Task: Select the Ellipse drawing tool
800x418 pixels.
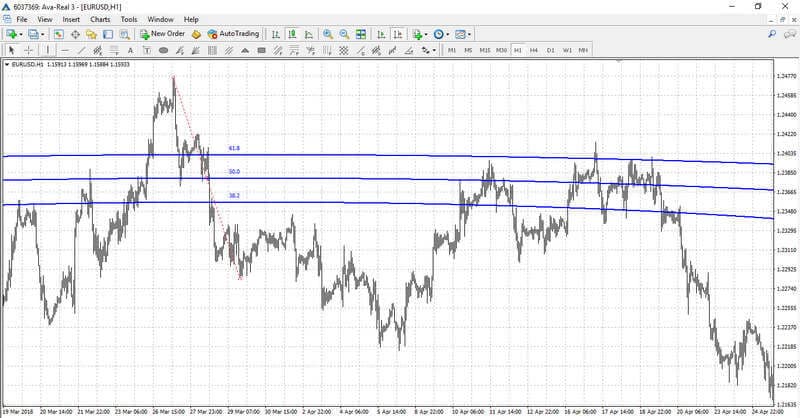Action: pos(163,50)
